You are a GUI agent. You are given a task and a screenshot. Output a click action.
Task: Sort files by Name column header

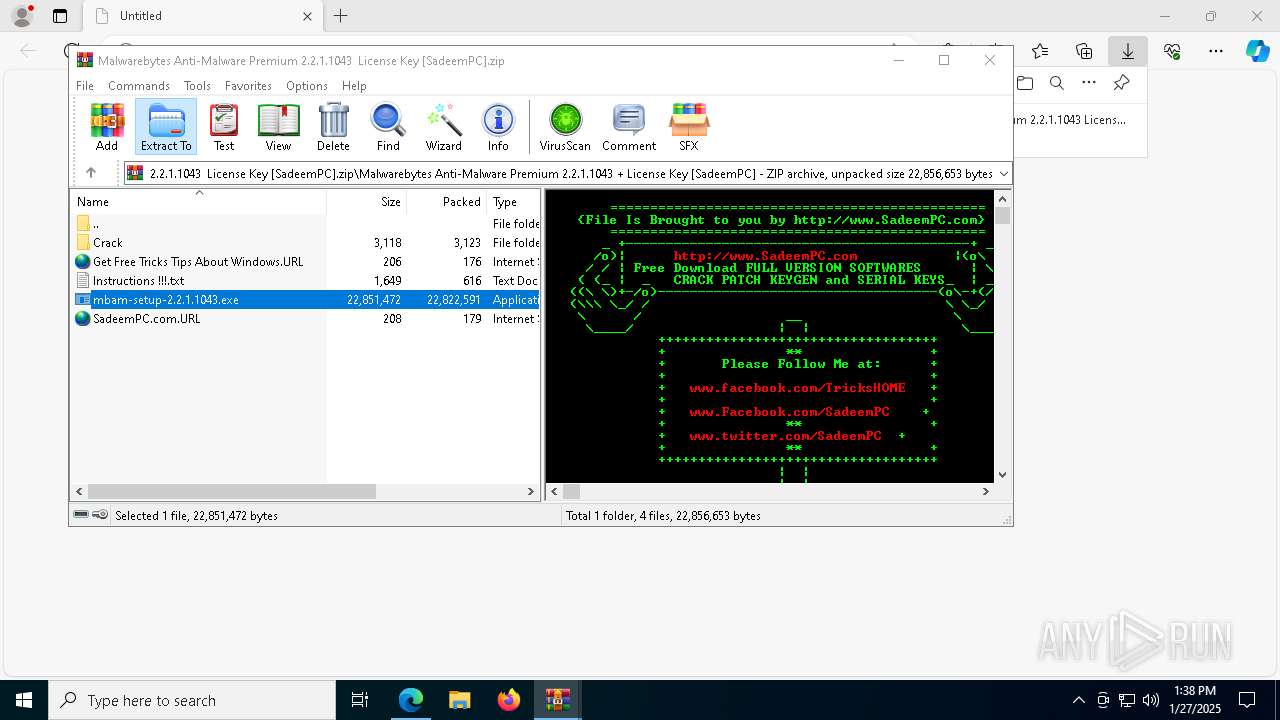[x=198, y=202]
